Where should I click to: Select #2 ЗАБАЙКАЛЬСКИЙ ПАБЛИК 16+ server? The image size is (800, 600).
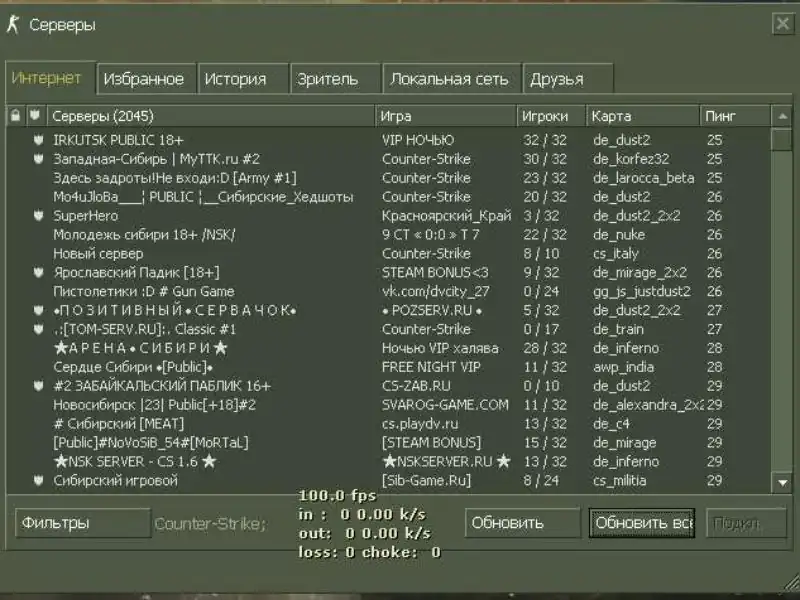(x=388, y=386)
